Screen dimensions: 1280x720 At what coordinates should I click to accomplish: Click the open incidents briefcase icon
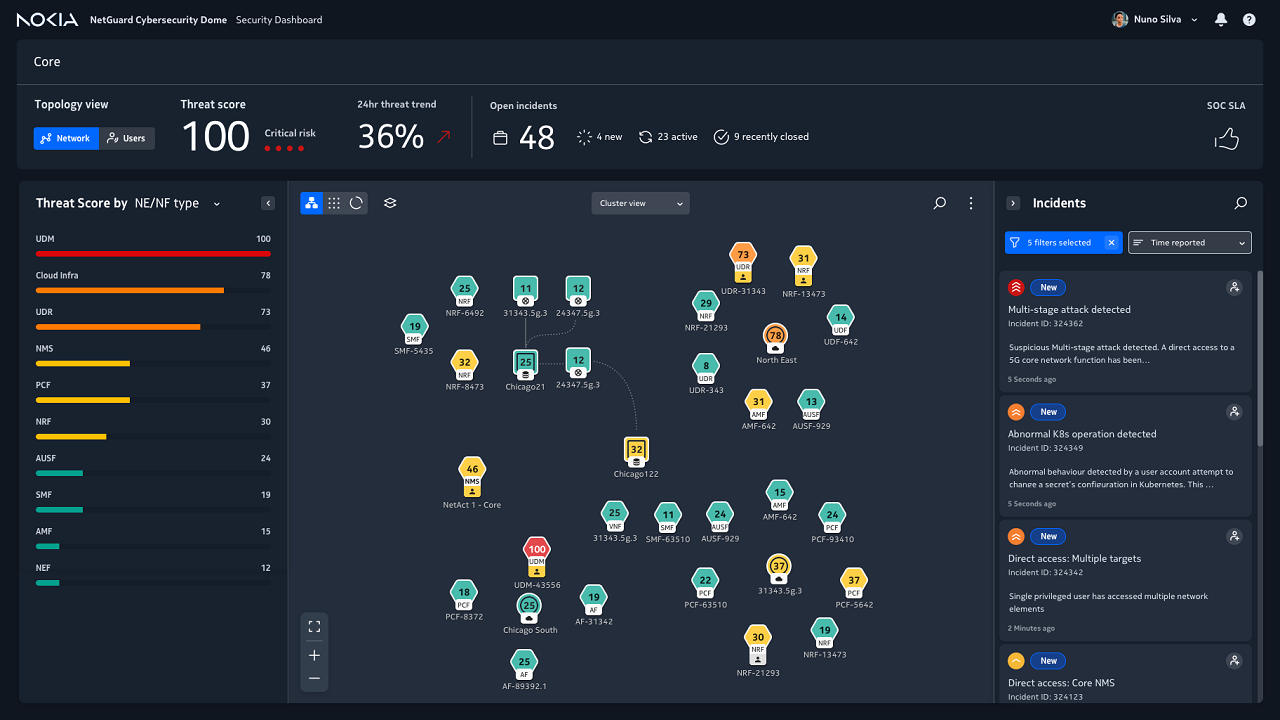(501, 139)
